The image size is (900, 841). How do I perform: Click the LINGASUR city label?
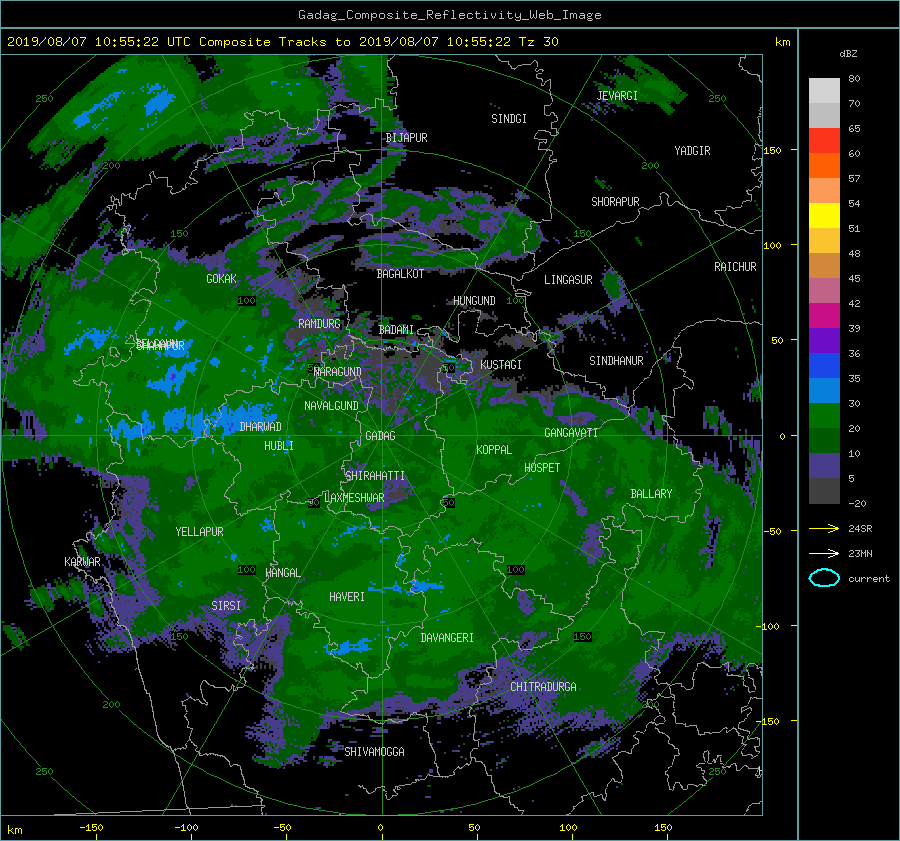568,280
